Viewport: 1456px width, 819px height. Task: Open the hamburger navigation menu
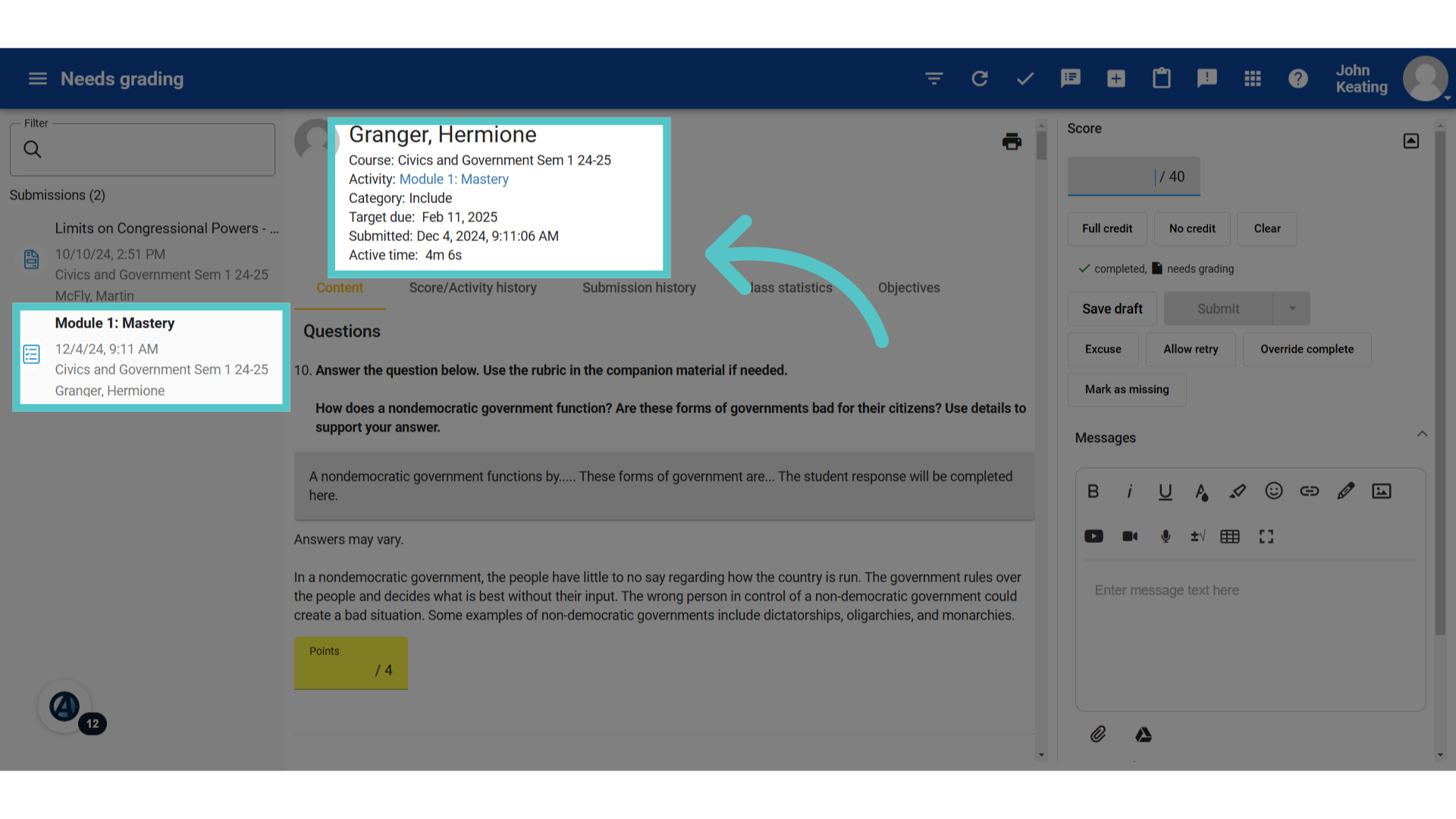click(x=37, y=79)
